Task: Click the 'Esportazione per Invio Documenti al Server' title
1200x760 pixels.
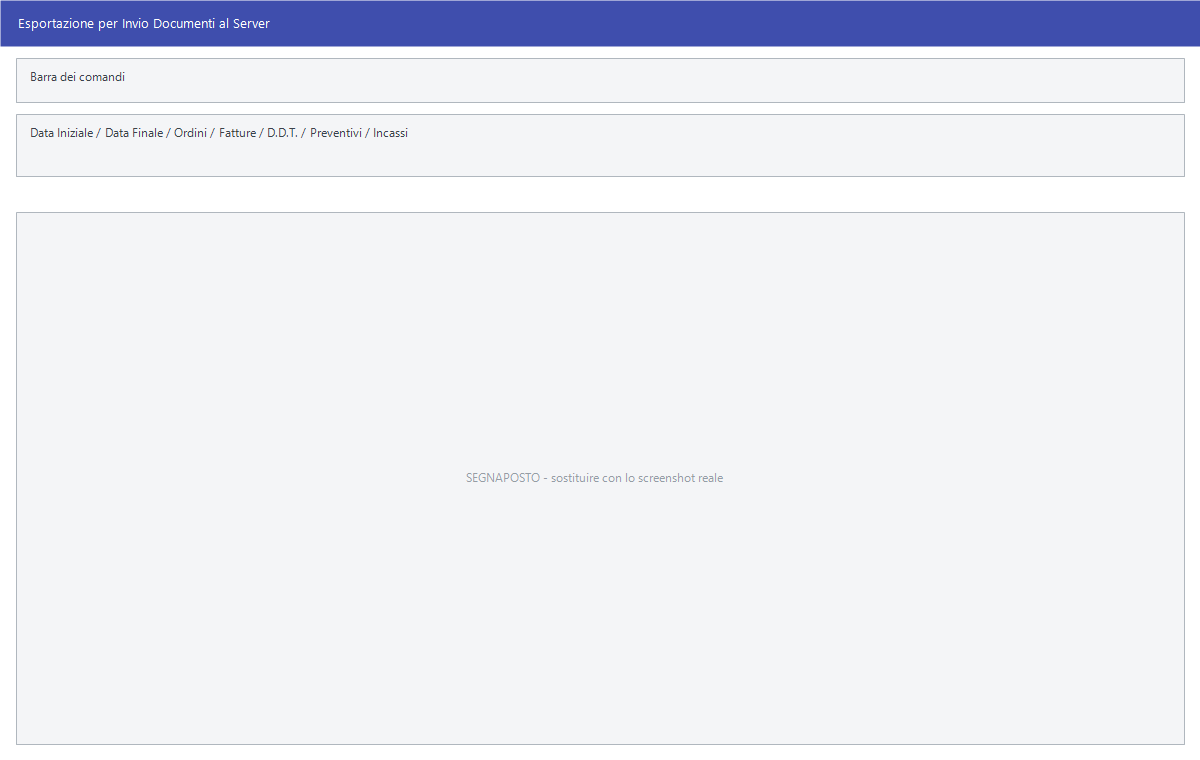Action: (144, 23)
